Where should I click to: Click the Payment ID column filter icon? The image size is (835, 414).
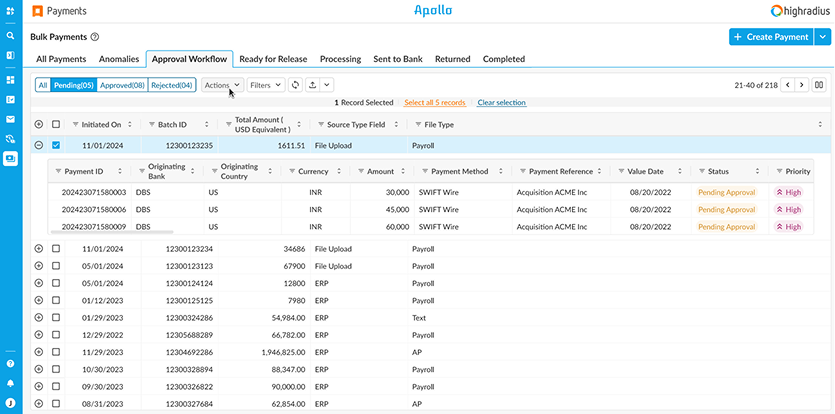pyautogui.click(x=59, y=172)
